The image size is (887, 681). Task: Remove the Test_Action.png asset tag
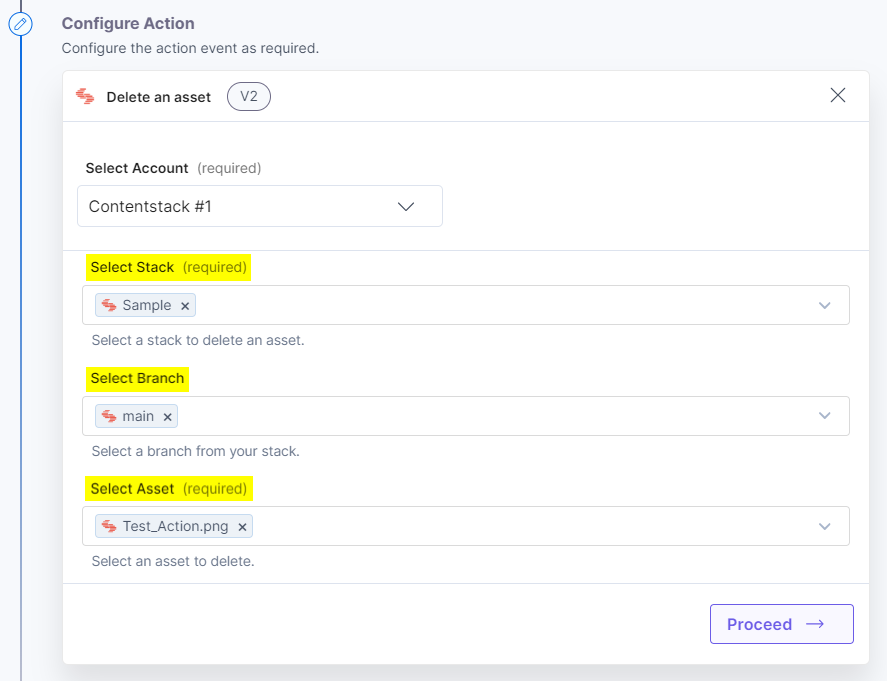tap(242, 527)
